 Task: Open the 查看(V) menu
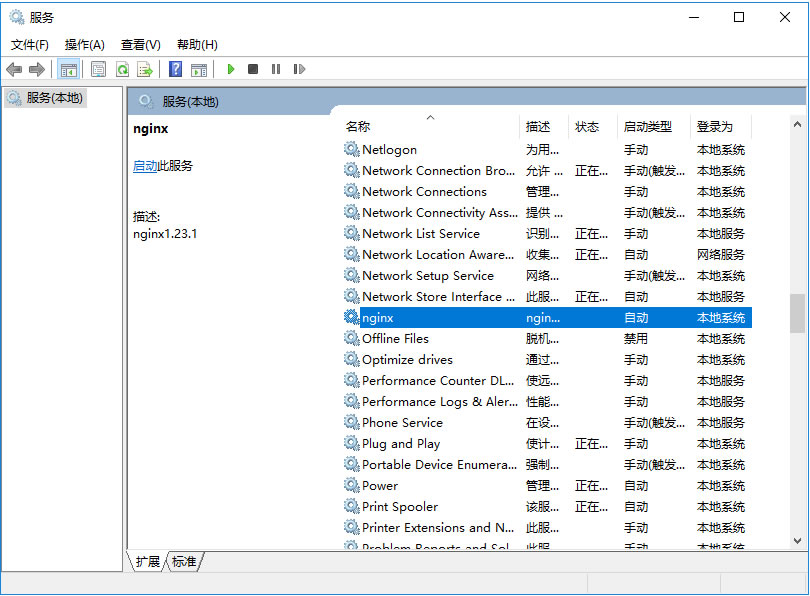[x=141, y=45]
